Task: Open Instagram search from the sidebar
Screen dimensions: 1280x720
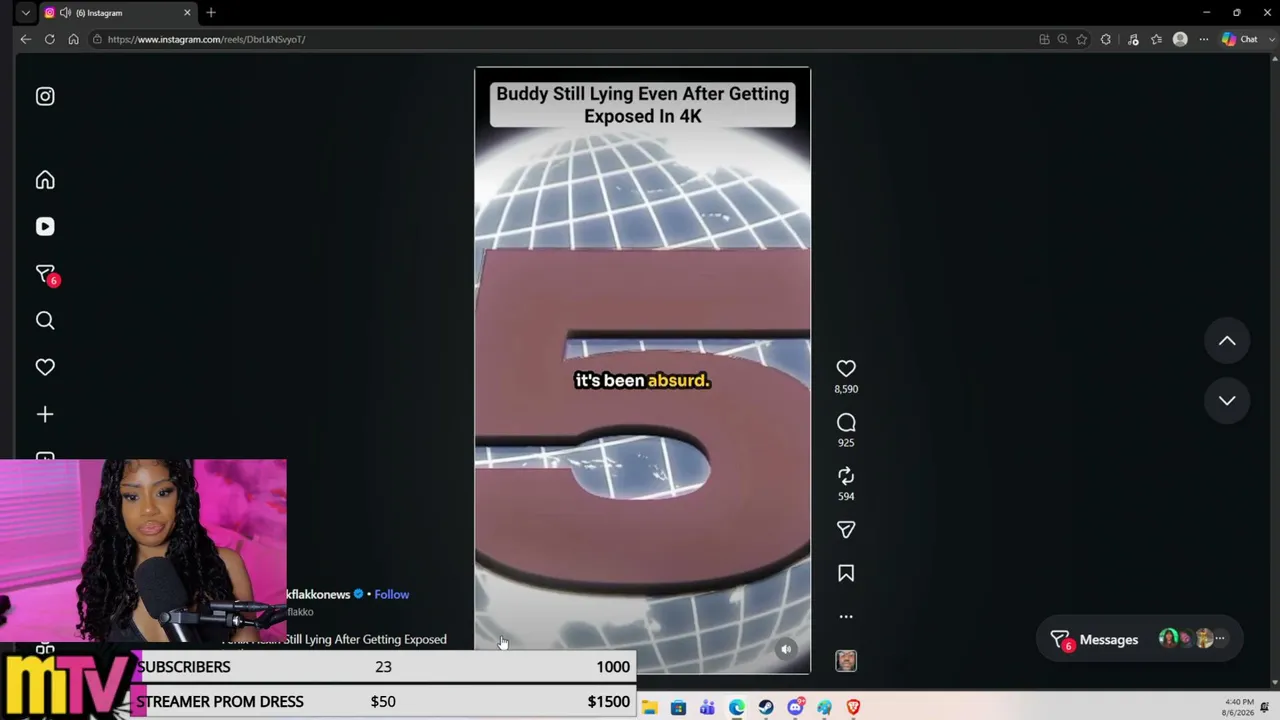Action: point(45,320)
